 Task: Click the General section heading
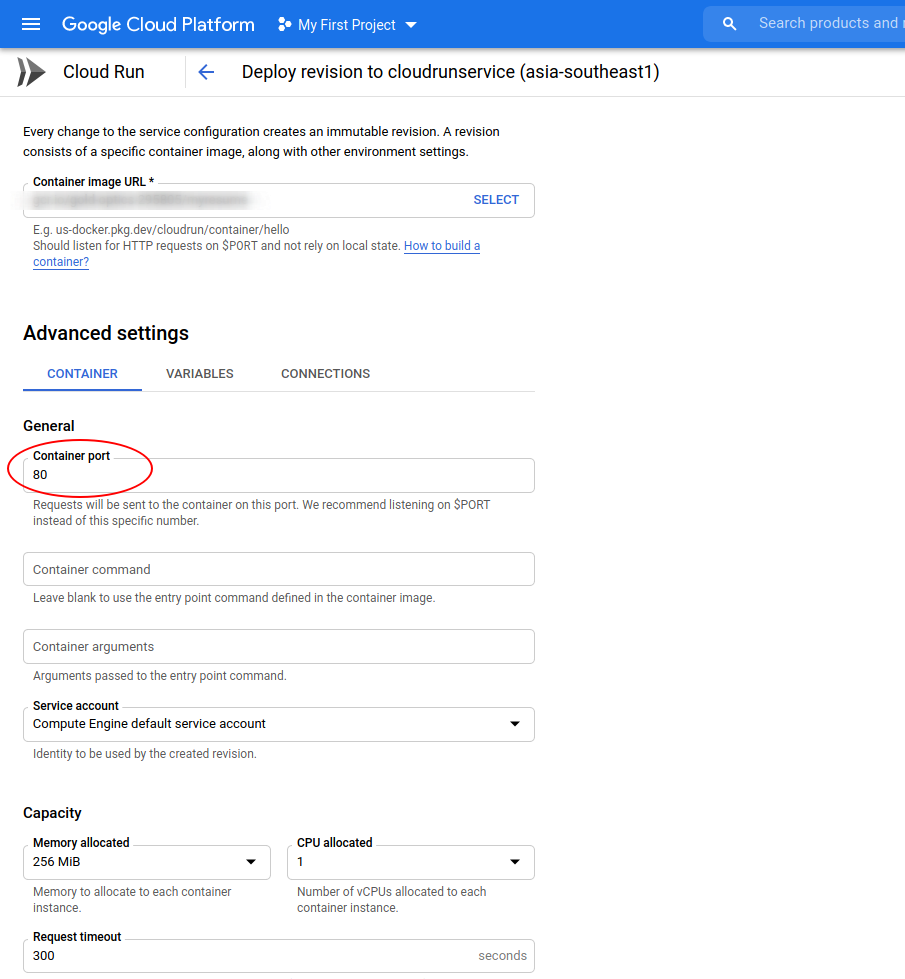click(49, 426)
